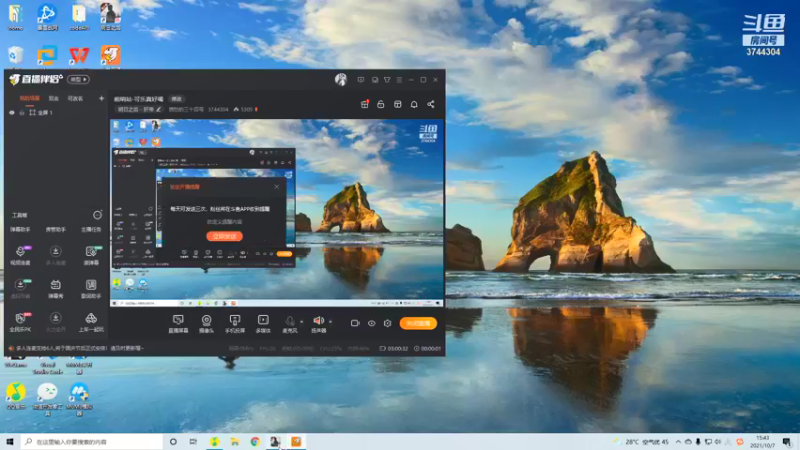Open the 弹幕秀 tool icon
This screenshot has width=800, height=450.
tap(56, 288)
